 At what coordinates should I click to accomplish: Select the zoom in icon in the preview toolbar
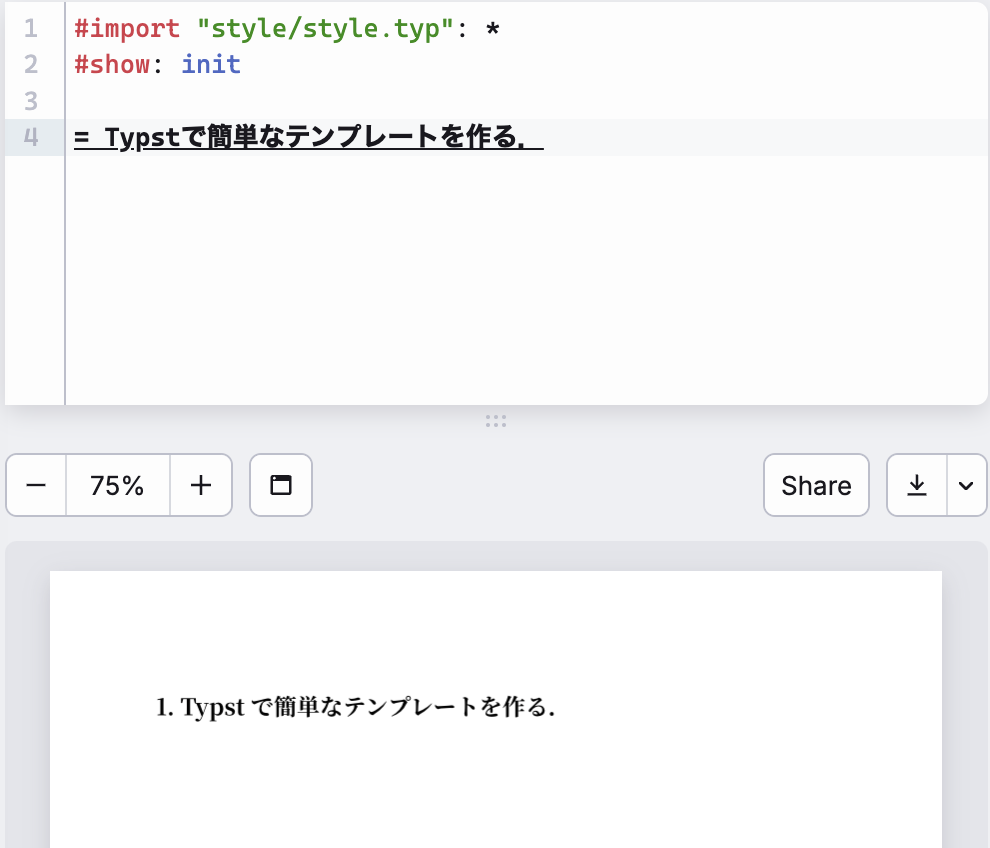click(201, 485)
